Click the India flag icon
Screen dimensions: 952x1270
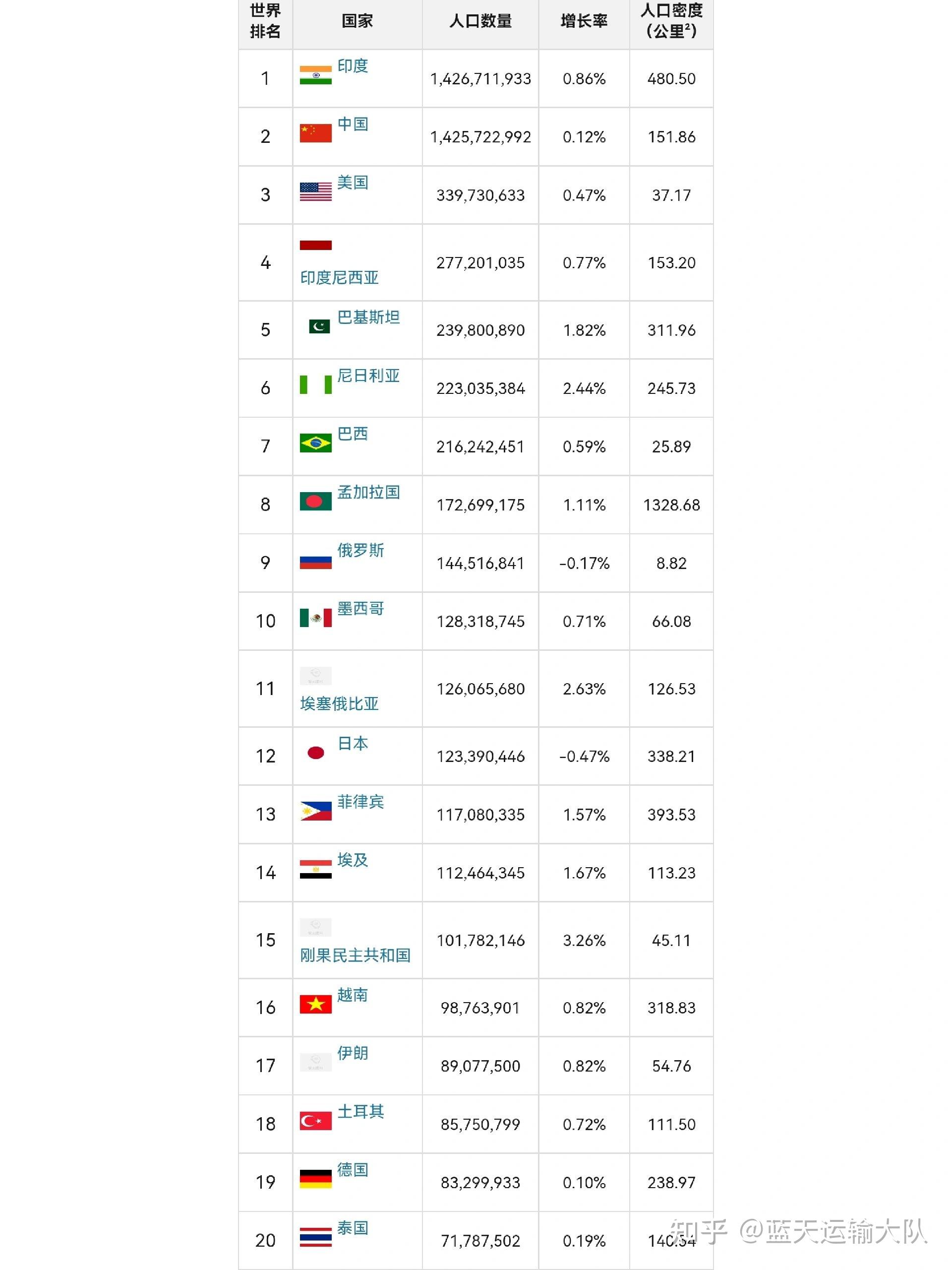[x=315, y=75]
